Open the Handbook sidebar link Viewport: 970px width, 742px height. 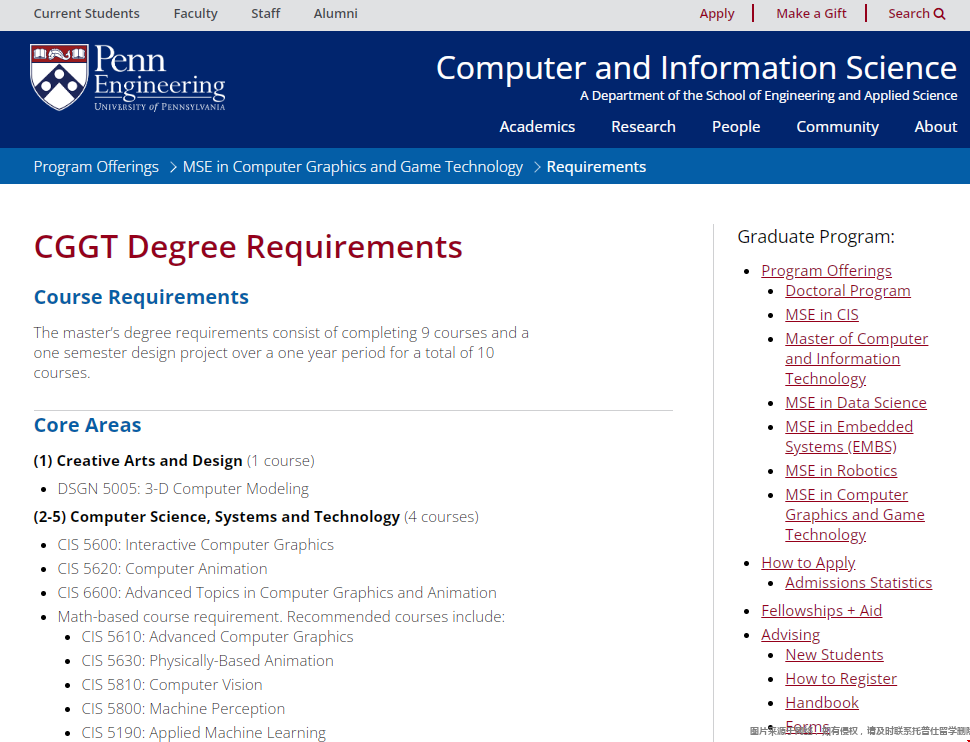click(821, 703)
